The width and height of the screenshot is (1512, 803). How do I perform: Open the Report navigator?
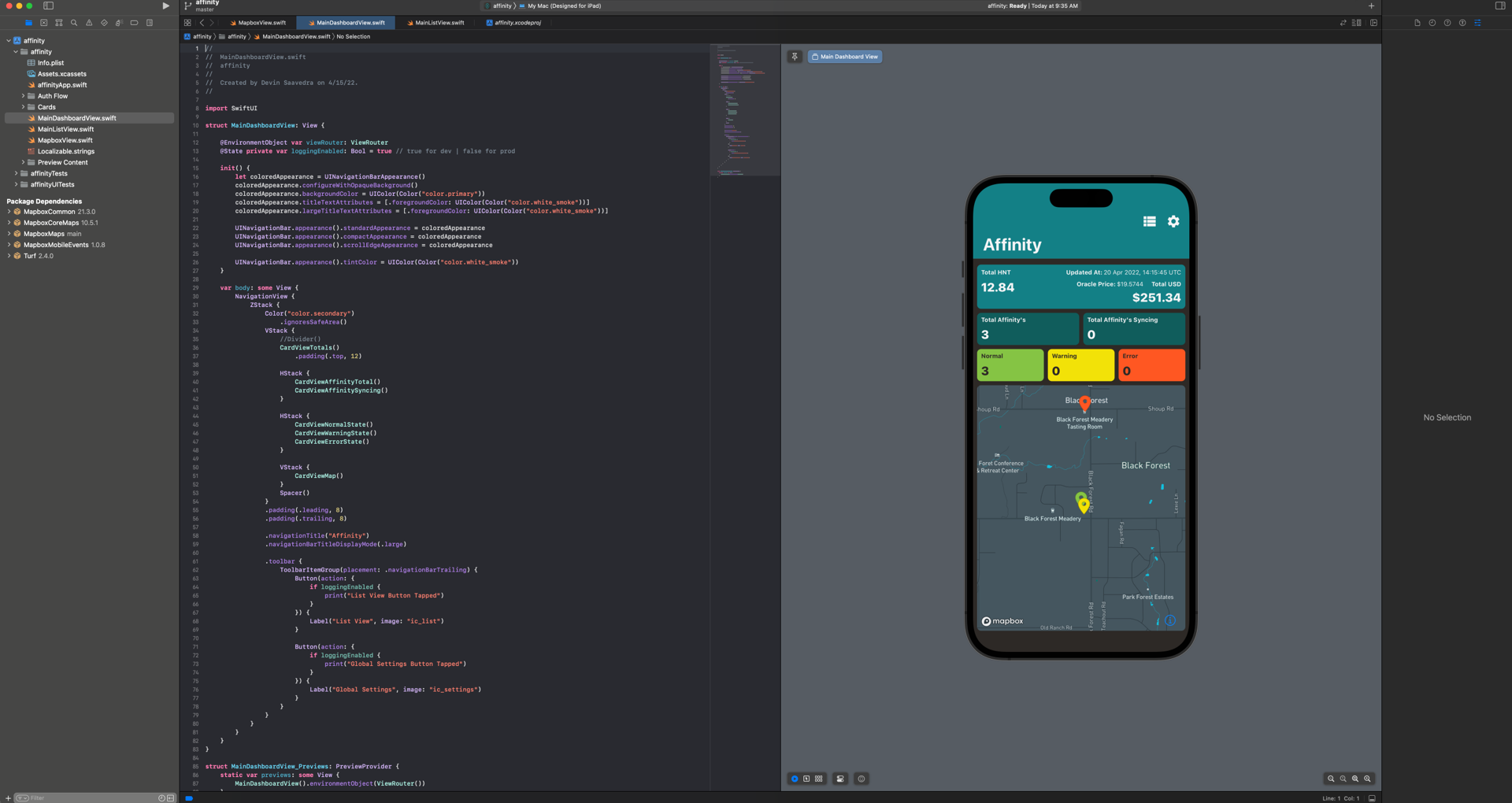150,23
